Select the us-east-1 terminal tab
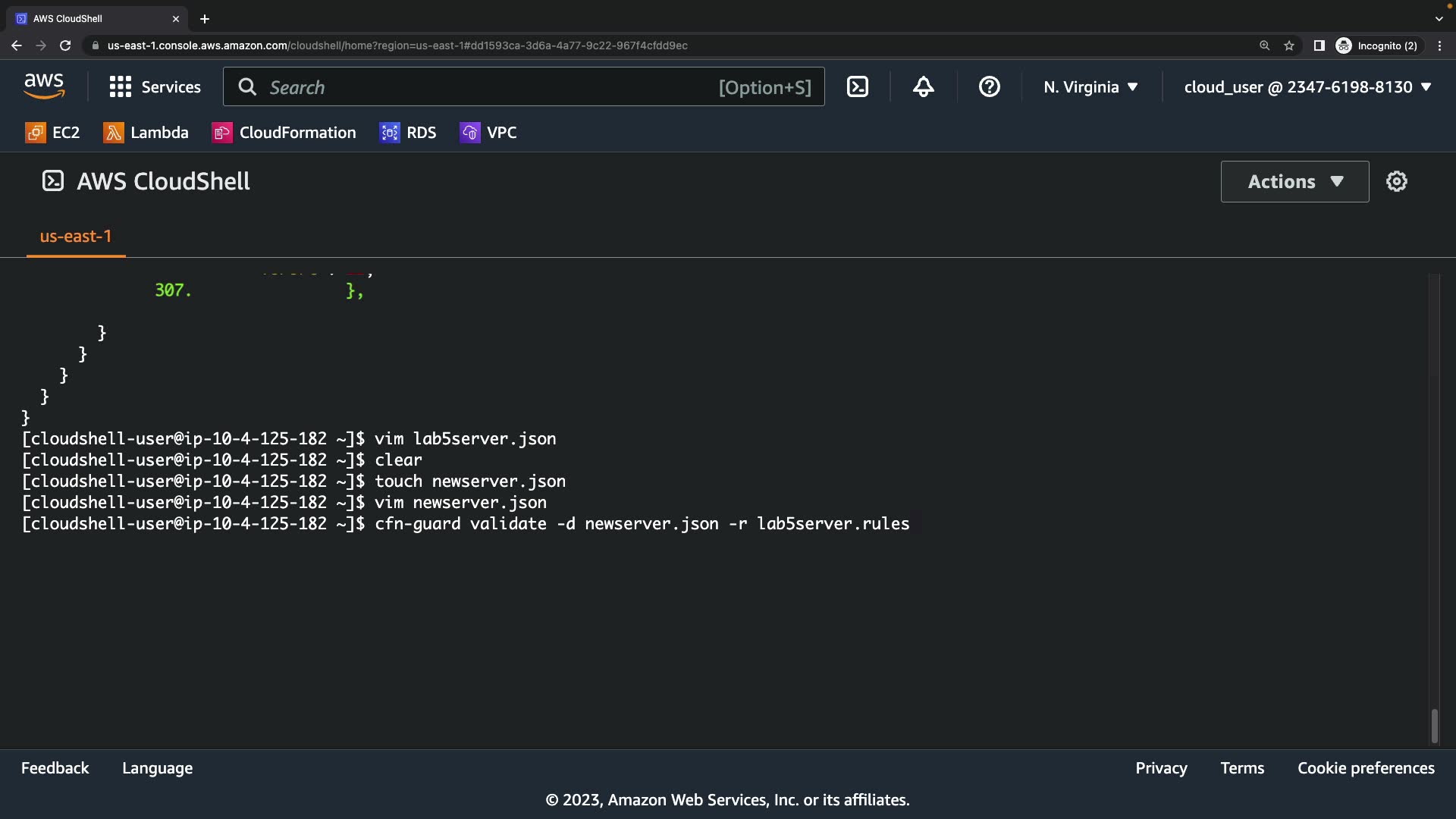This screenshot has height=819, width=1456. [x=75, y=237]
